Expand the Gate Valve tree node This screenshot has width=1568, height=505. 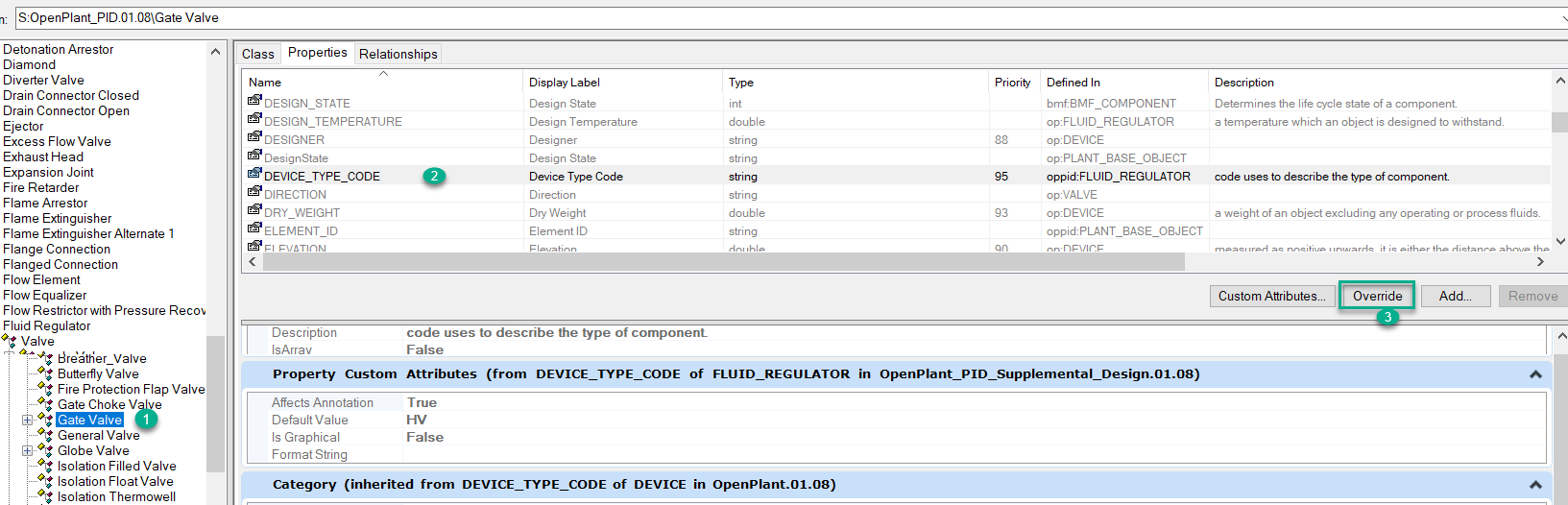click(27, 421)
